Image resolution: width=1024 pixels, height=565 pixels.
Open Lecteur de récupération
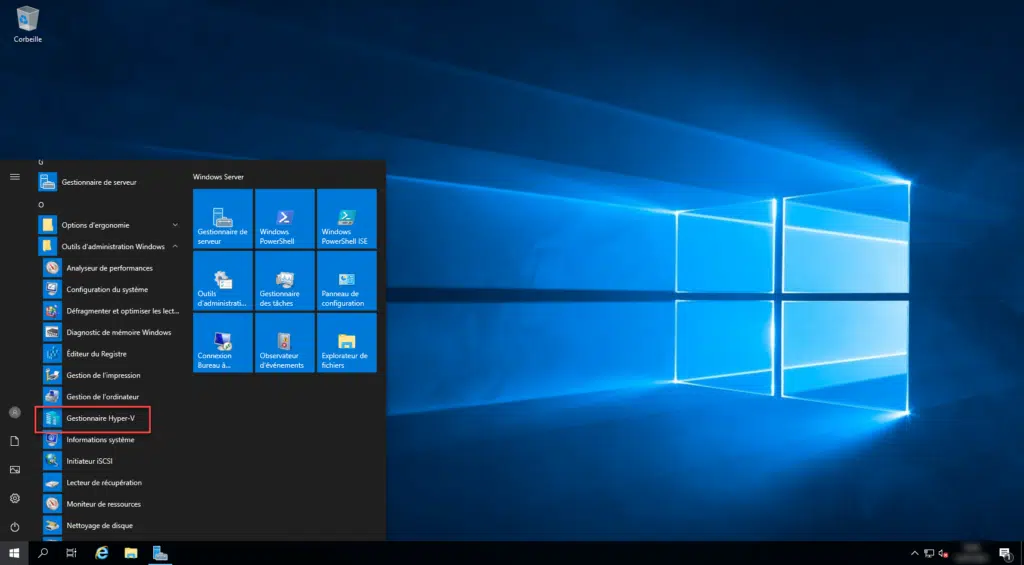(108, 483)
